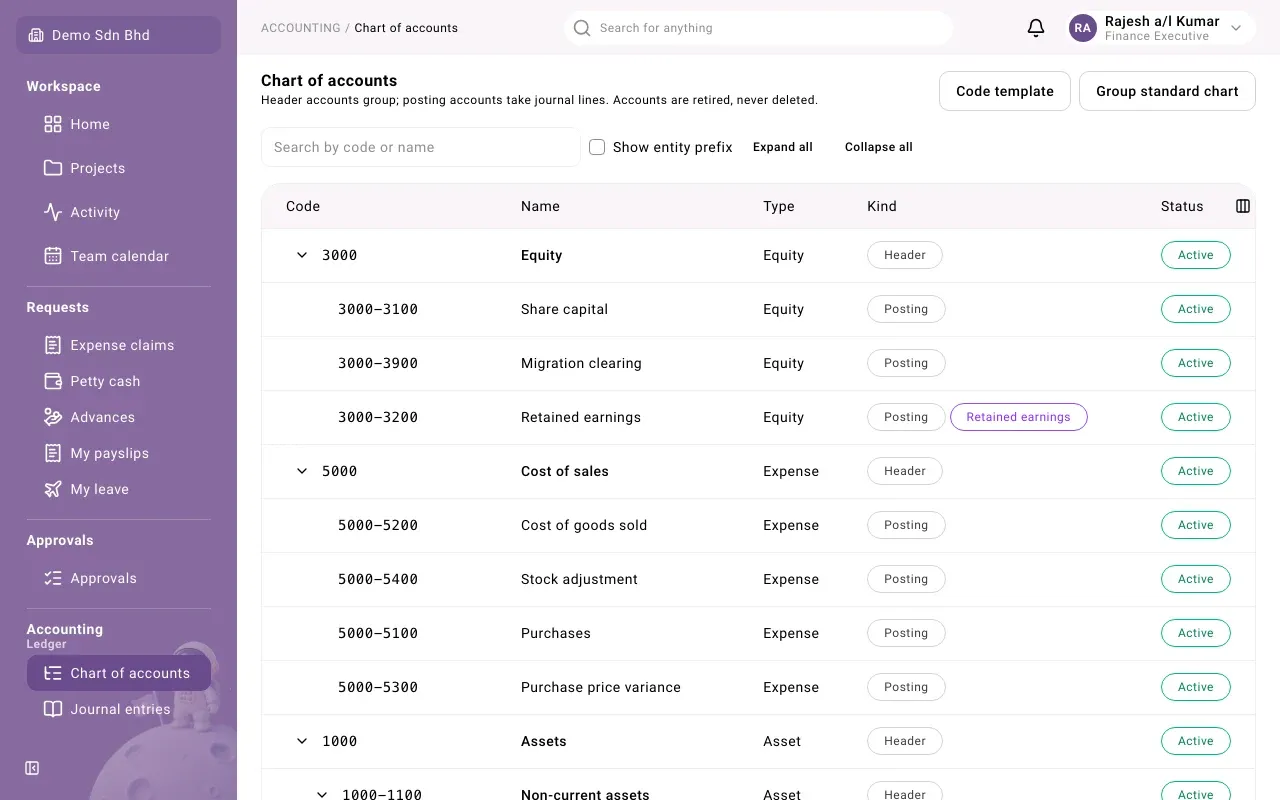Click the RA user avatar
Viewport: 1280px width, 800px height.
(1083, 28)
